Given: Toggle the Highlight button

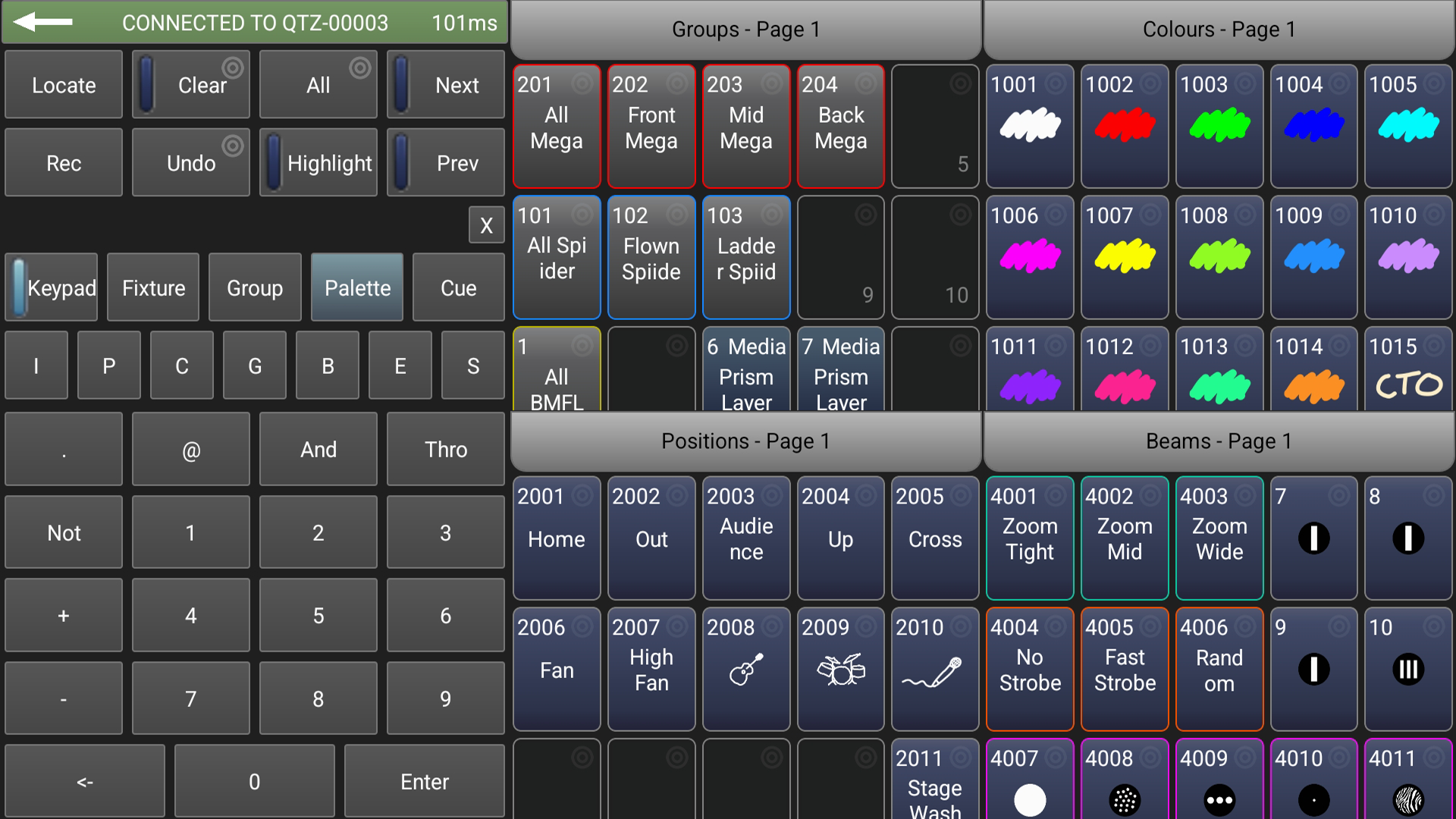Looking at the screenshot, I should coord(318,163).
